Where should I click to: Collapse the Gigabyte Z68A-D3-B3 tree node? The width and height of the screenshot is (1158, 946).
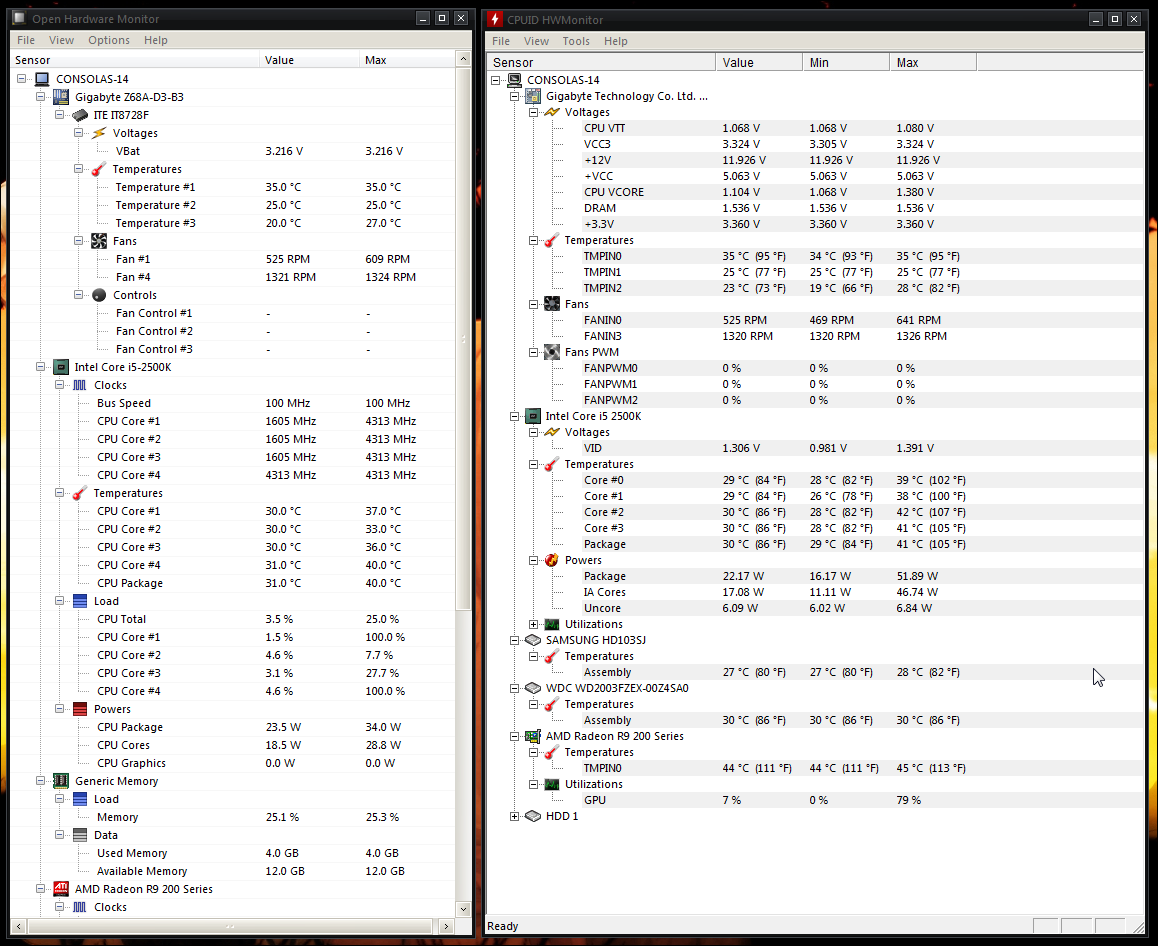tap(41, 97)
